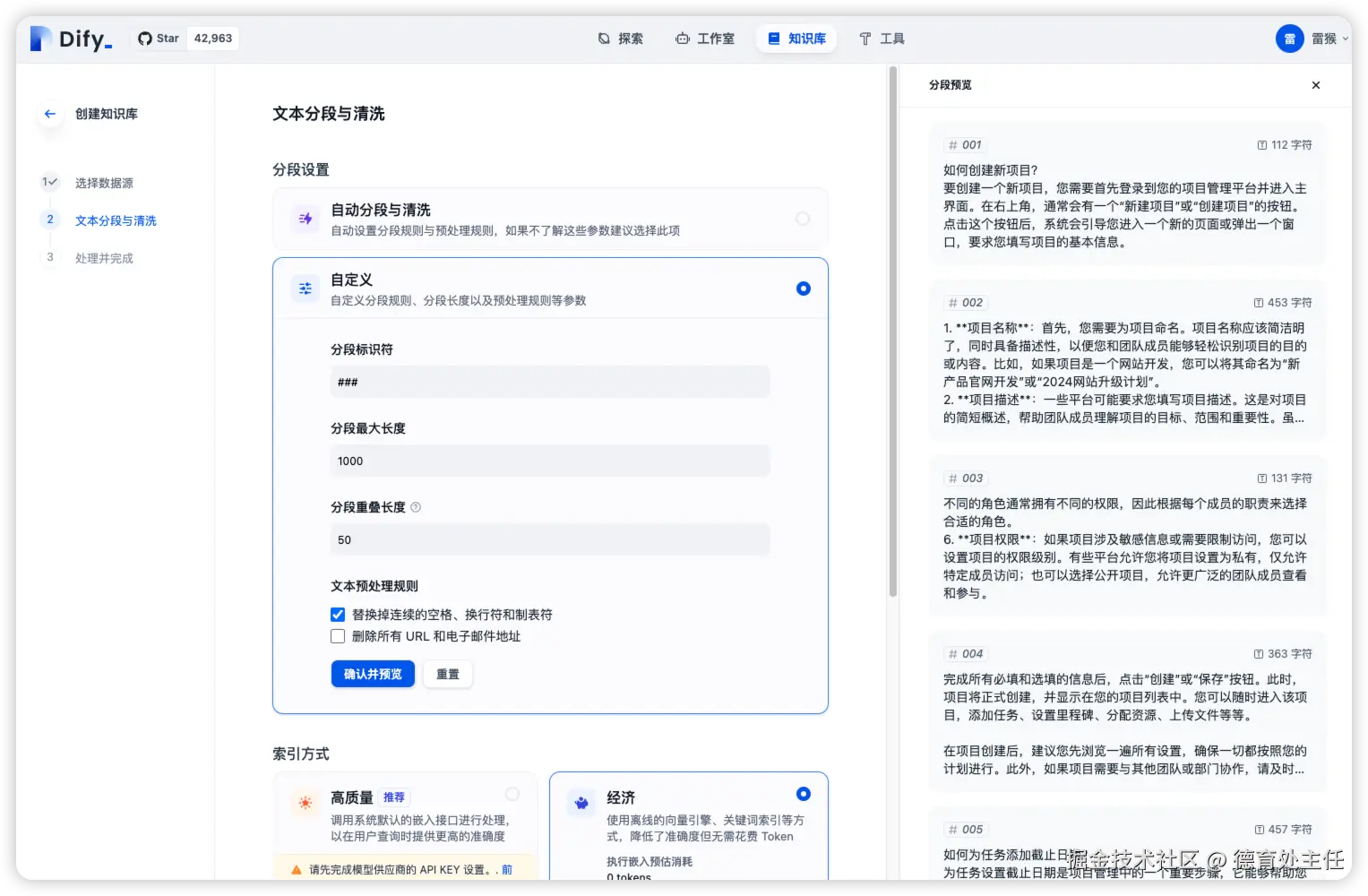Click the 分段重叠长度 help question icon
This screenshot has height=896, width=1368.
click(416, 507)
